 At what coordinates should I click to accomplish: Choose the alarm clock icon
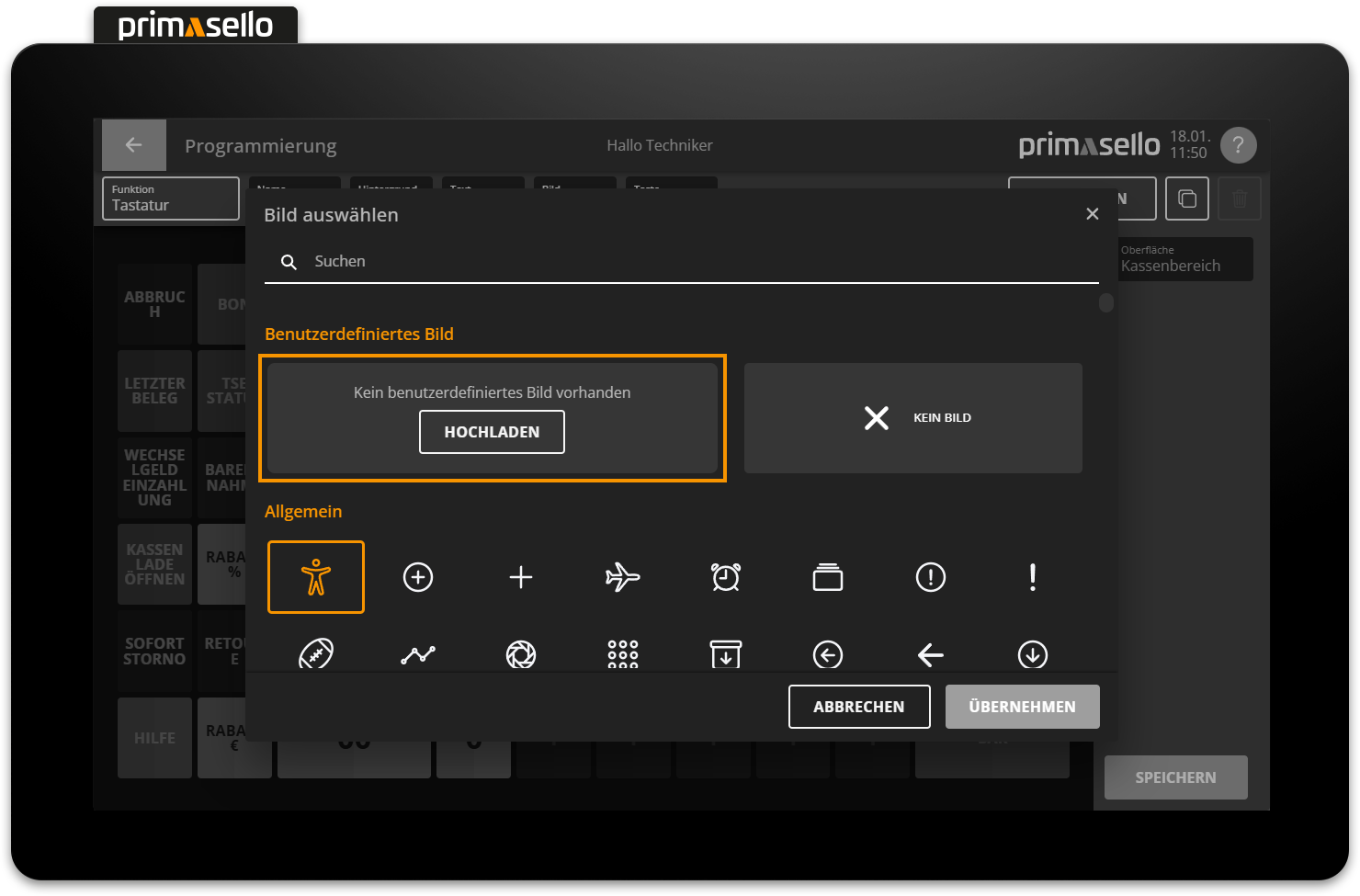725,577
